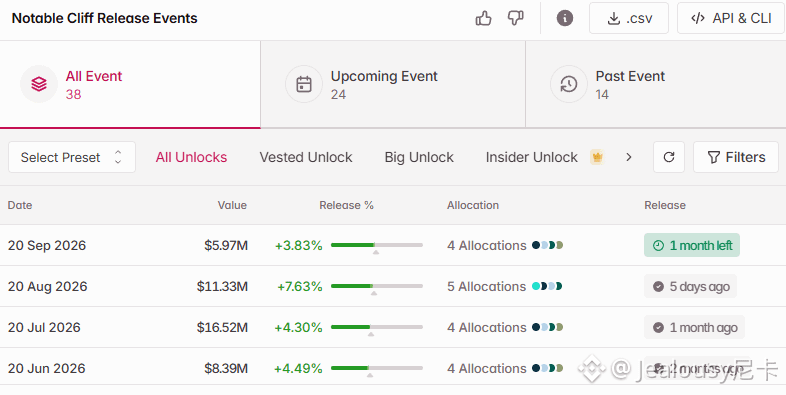Select the All Event stacked-layers icon

pos(39,84)
